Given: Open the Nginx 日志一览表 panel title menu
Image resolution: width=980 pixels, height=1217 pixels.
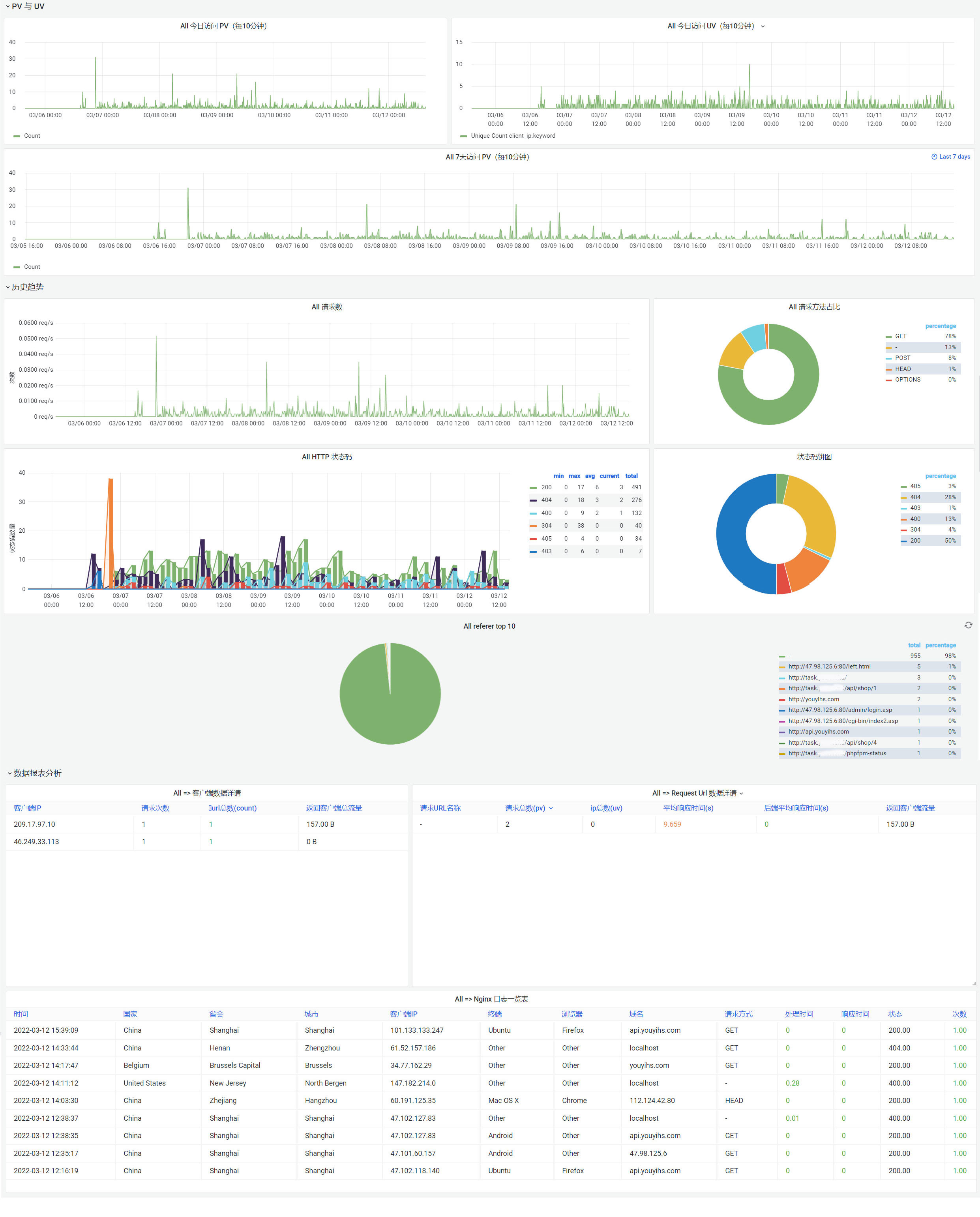Looking at the screenshot, I should [x=491, y=999].
